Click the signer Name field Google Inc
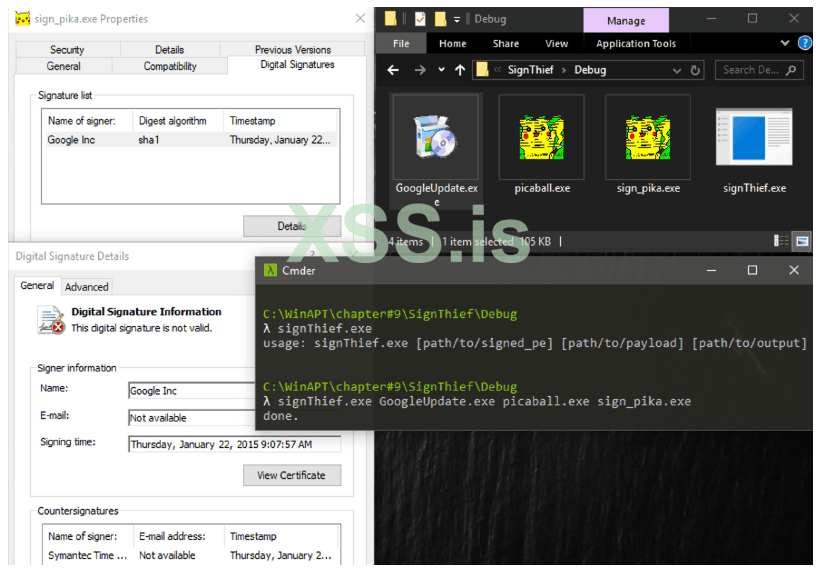816x568 pixels. tap(192, 391)
